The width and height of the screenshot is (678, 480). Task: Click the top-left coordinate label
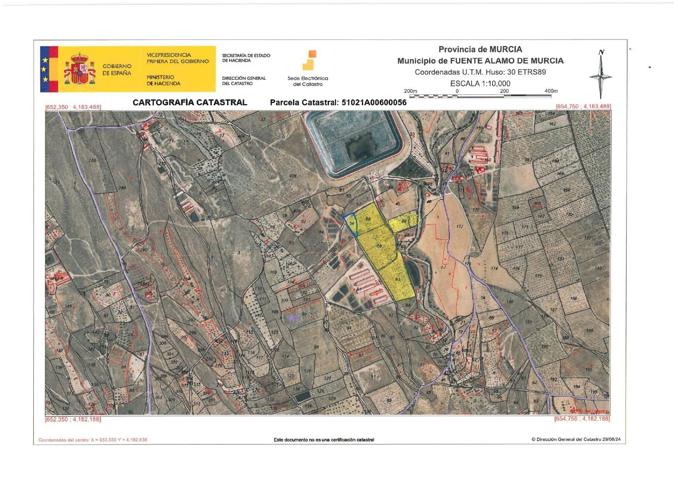tap(73, 106)
